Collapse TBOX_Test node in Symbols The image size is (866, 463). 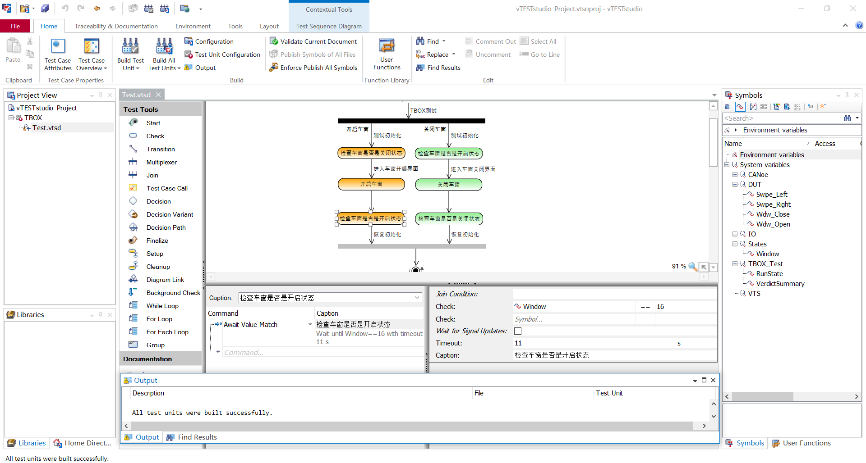tap(735, 264)
